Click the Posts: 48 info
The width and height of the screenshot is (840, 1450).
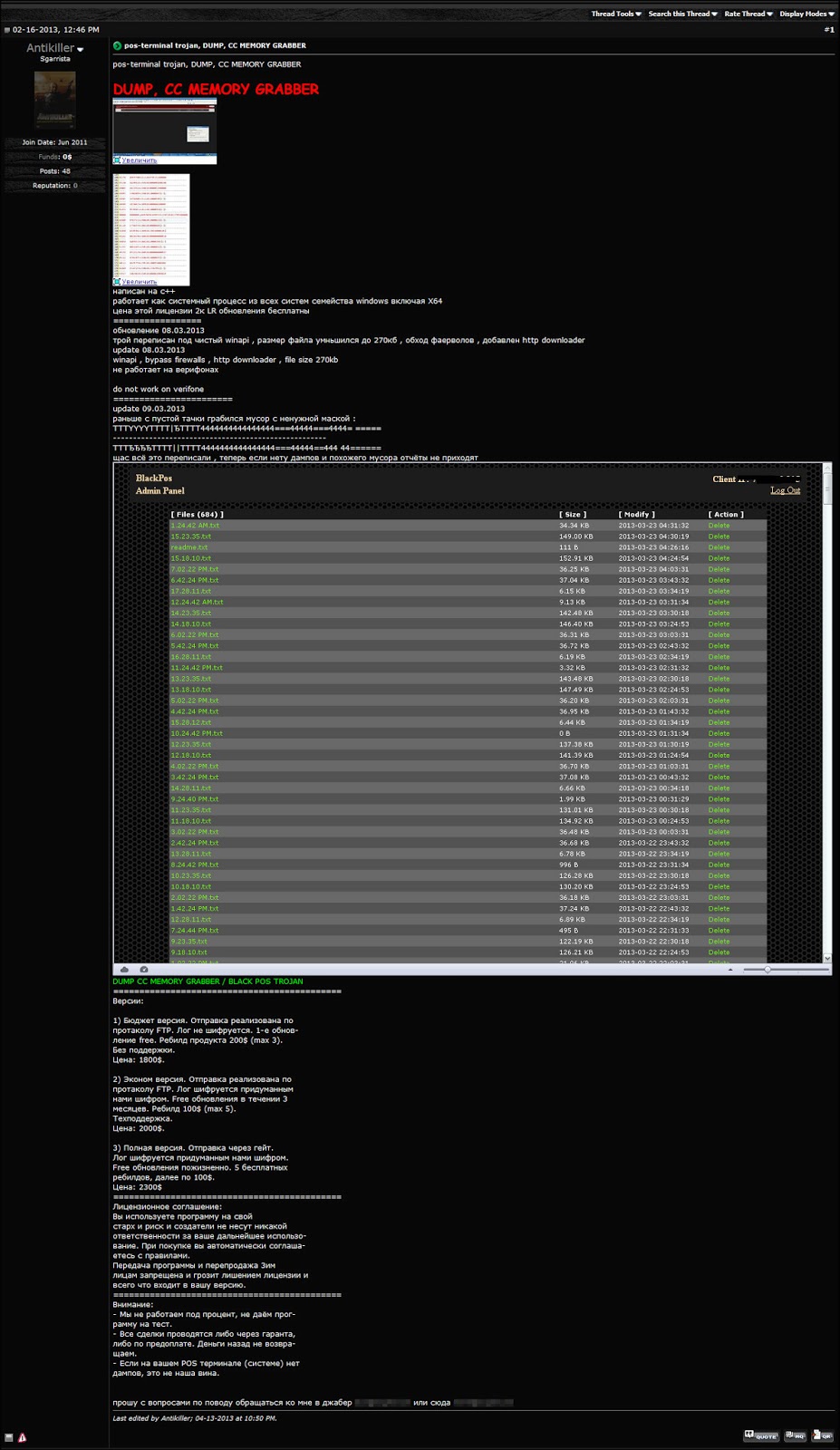tap(54, 171)
